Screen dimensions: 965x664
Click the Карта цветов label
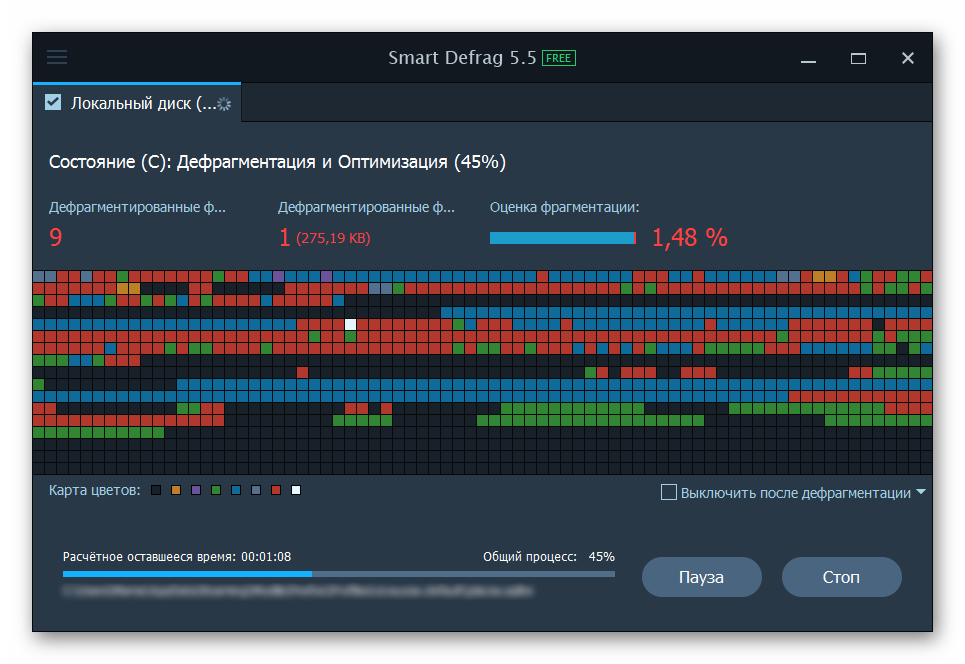point(94,490)
